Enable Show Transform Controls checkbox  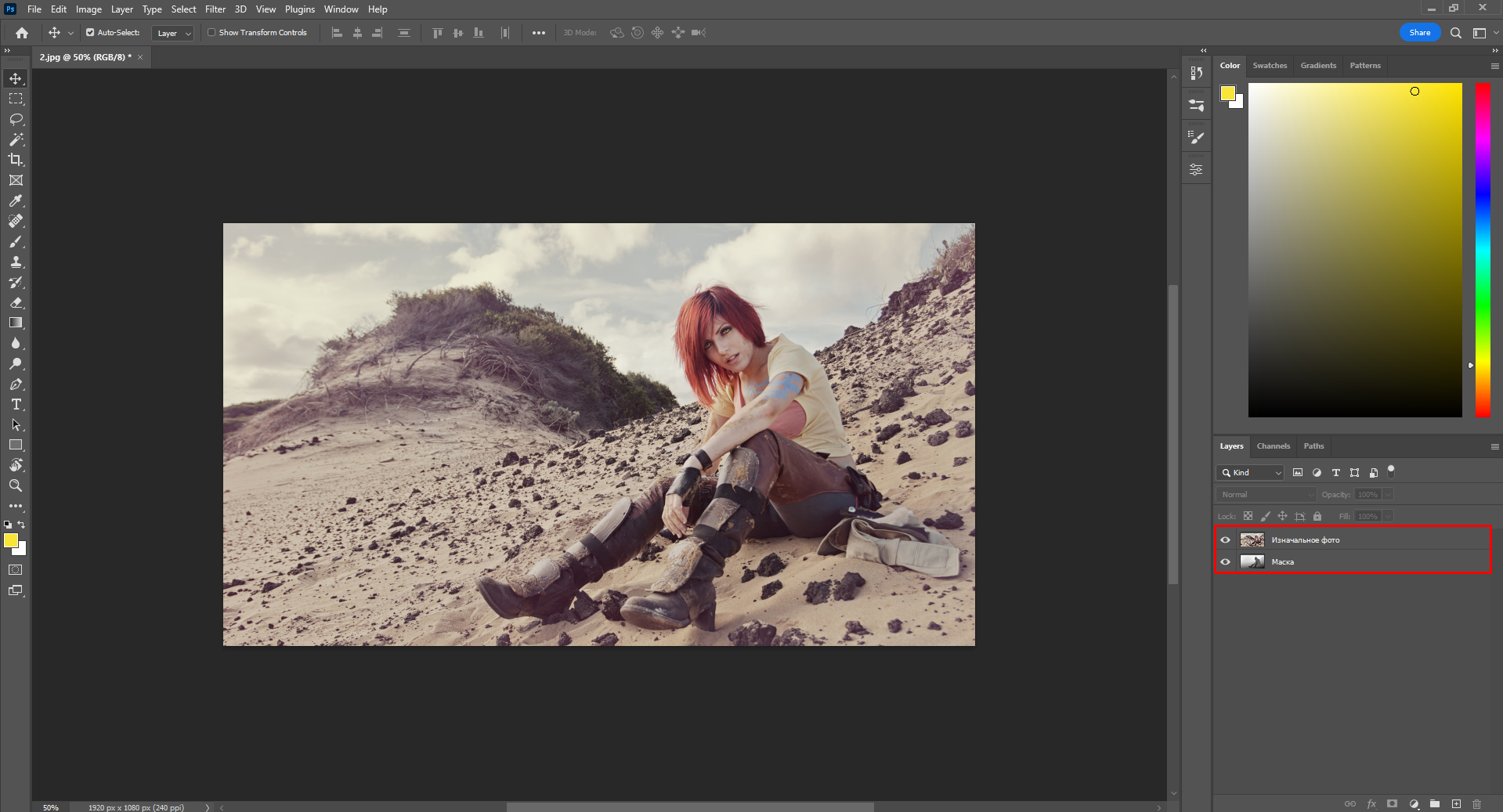pyautogui.click(x=211, y=33)
